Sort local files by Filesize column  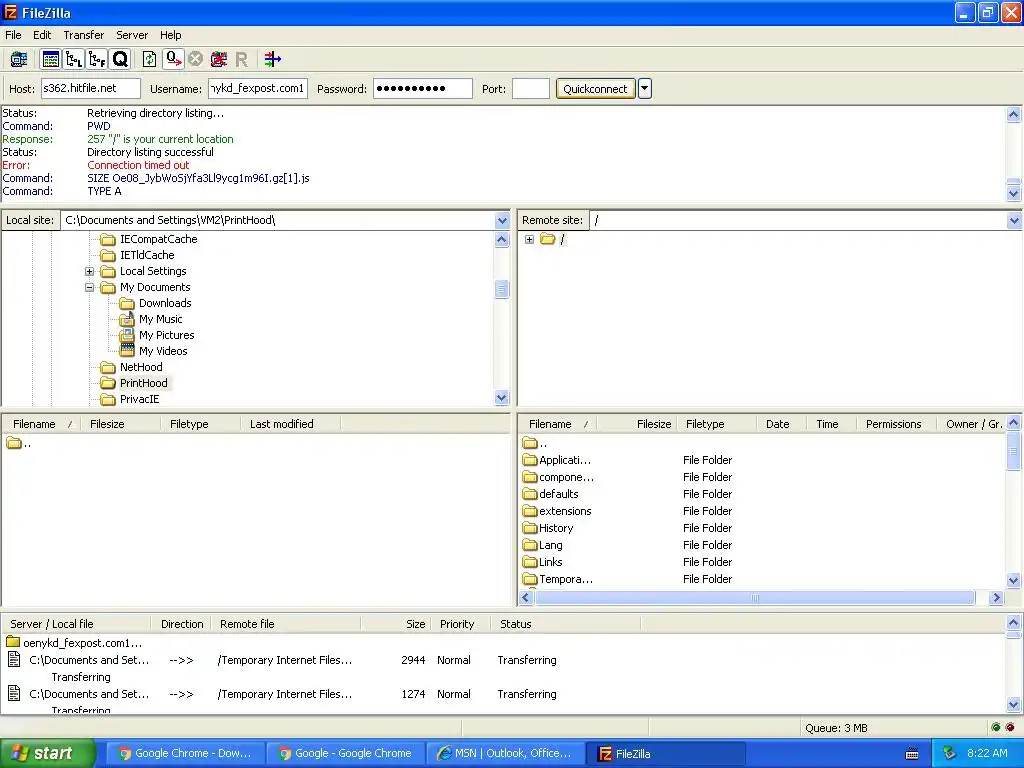[x=120, y=424]
